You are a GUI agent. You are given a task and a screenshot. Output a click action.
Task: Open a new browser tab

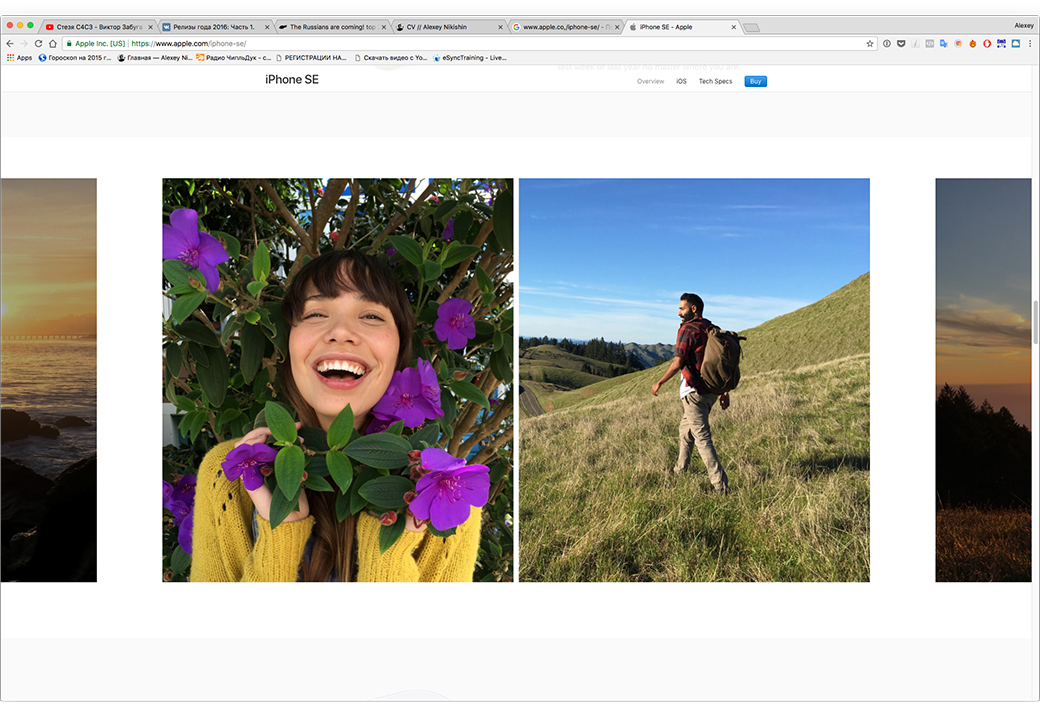(751, 28)
